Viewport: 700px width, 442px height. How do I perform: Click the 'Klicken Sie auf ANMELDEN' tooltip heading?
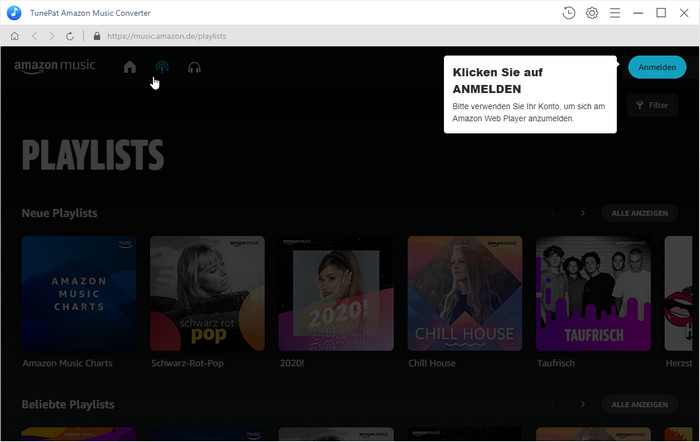498,81
